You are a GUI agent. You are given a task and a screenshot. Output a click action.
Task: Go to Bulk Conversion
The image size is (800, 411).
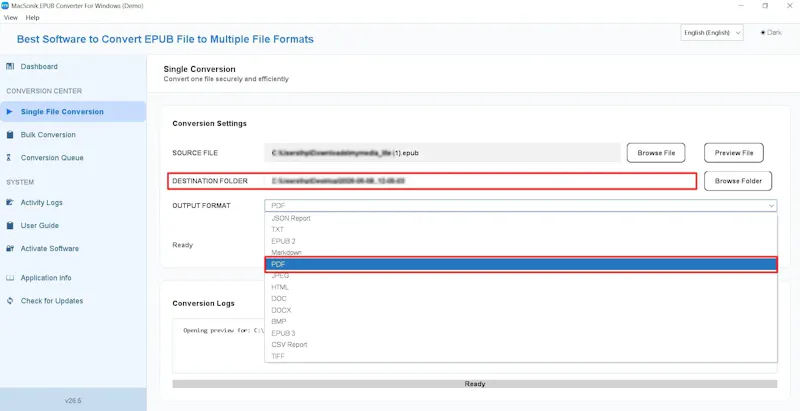(x=48, y=135)
